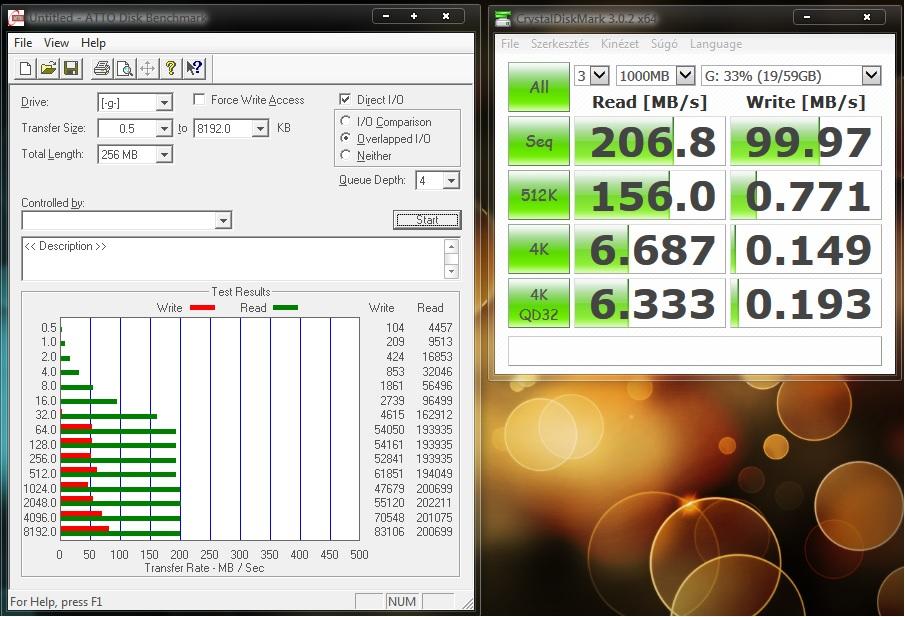Viewport: 905px width, 617px height.
Task: Open CrystalDiskMark Súgó menu
Action: [664, 44]
